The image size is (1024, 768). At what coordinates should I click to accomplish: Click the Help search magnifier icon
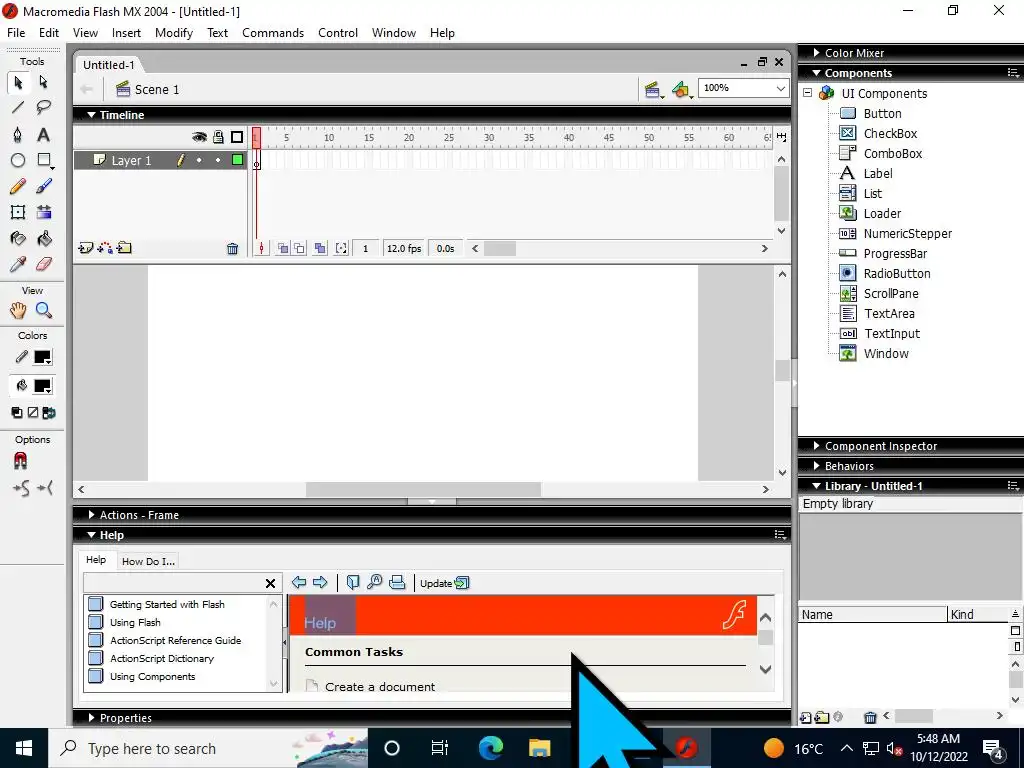coord(375,583)
